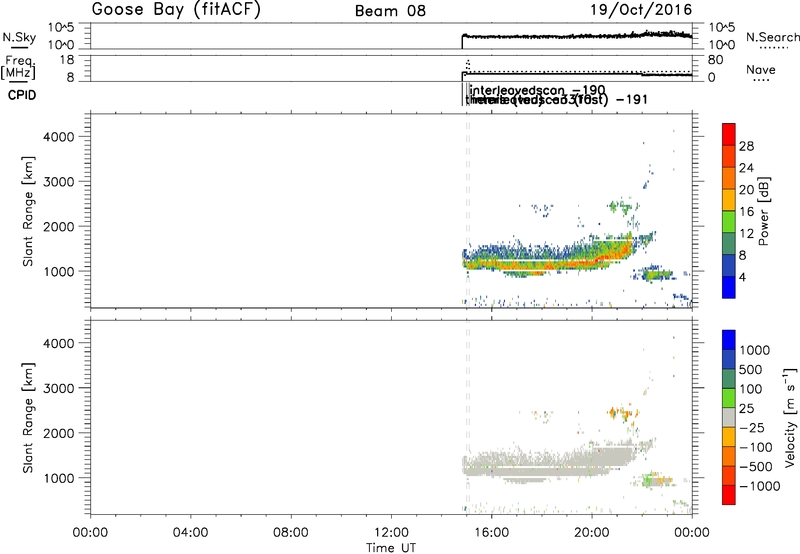Image resolution: width=800 pixels, height=554 pixels.
Task: Click the '100' tick on Velocity colorbar
Action: point(750,389)
